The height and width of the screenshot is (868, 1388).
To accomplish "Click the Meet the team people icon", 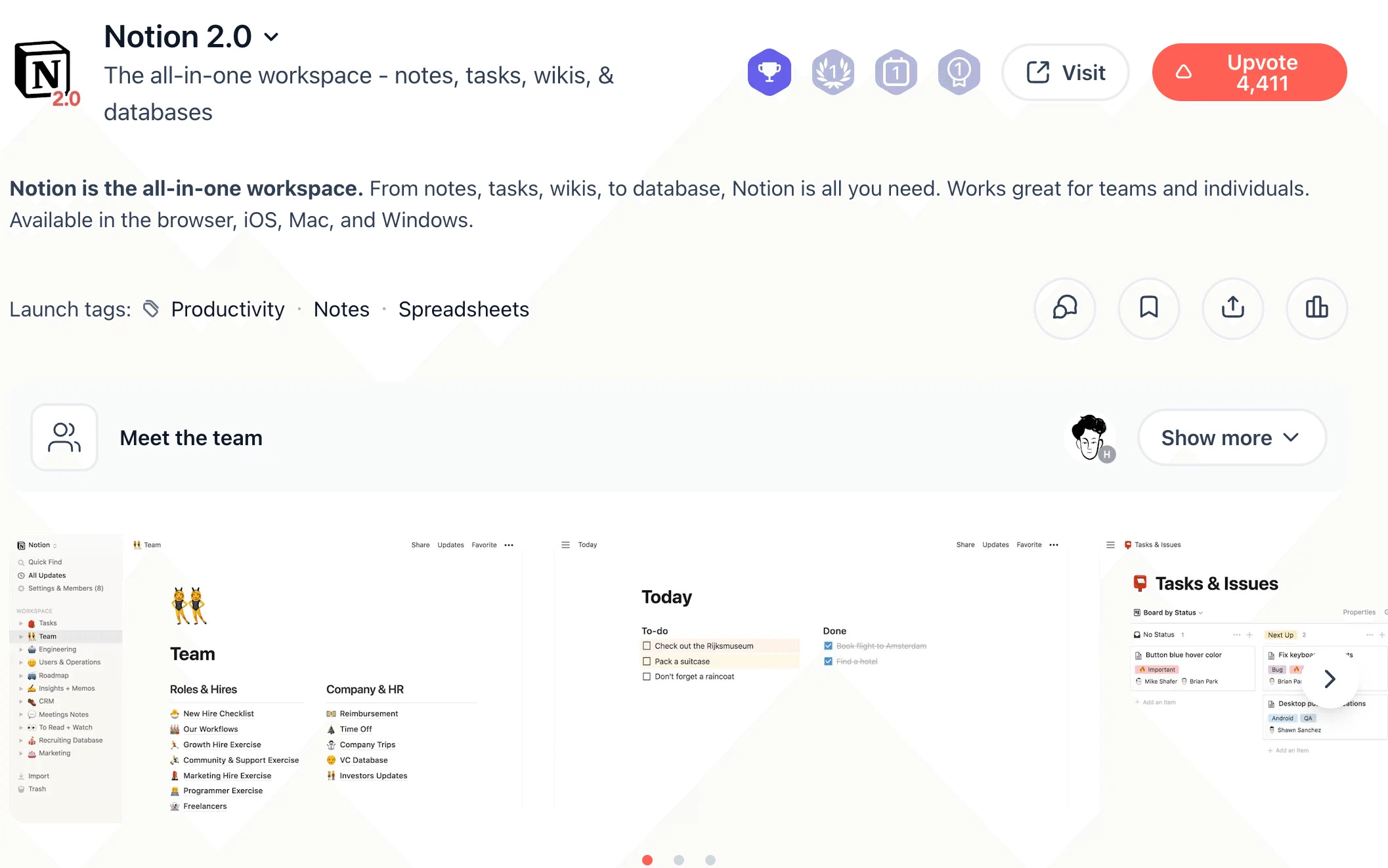I will click(64, 437).
